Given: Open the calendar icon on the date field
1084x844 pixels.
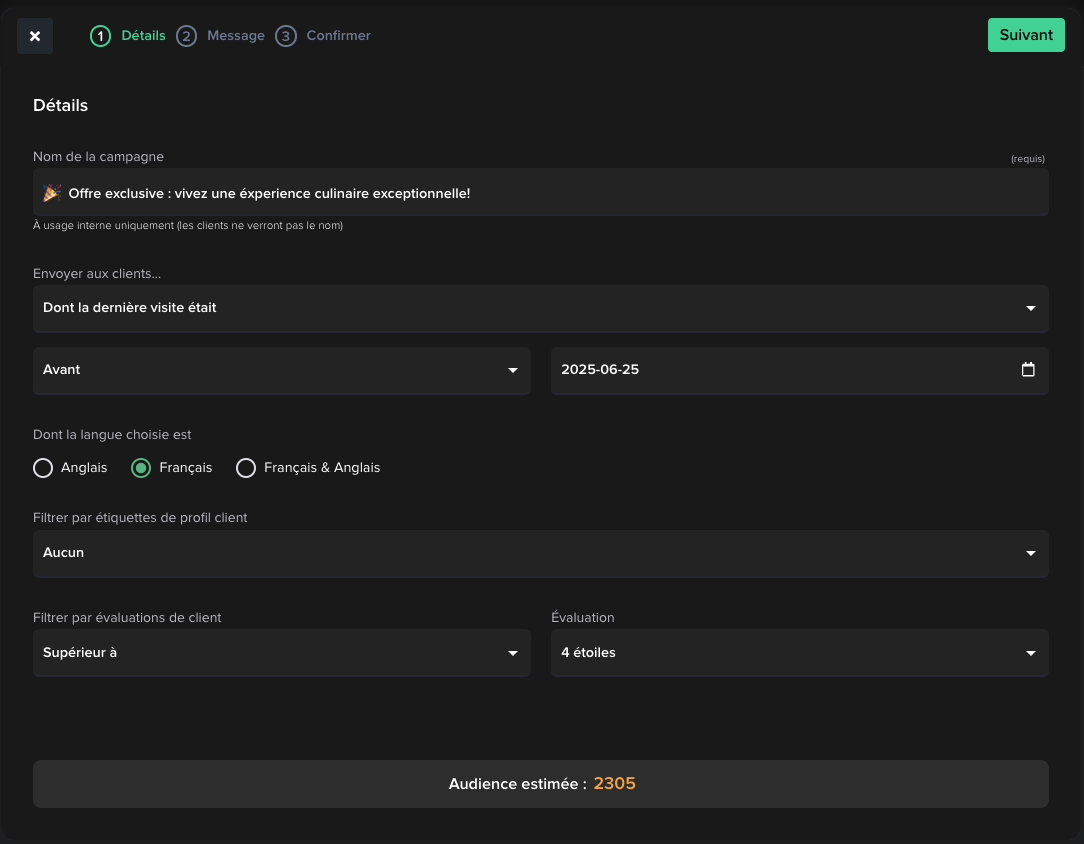Looking at the screenshot, I should coord(1028,369).
